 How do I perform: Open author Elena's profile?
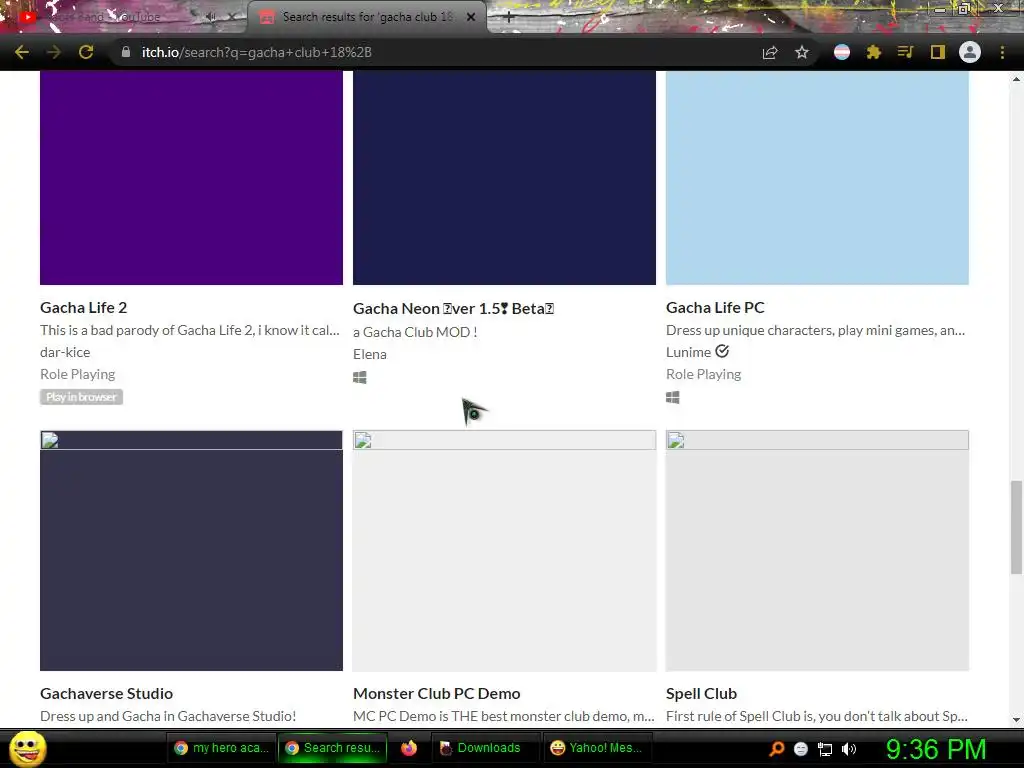[370, 354]
